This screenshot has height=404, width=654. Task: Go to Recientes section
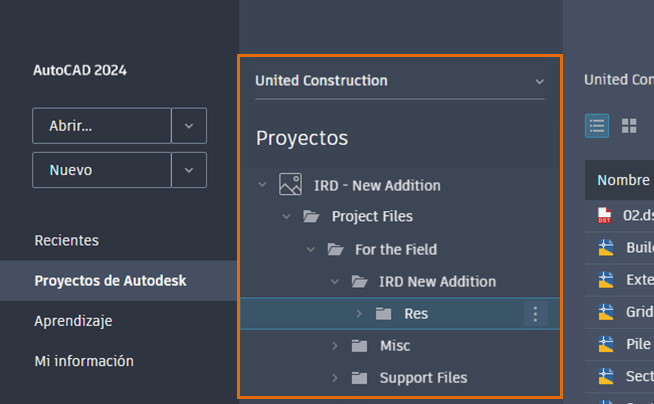point(66,241)
